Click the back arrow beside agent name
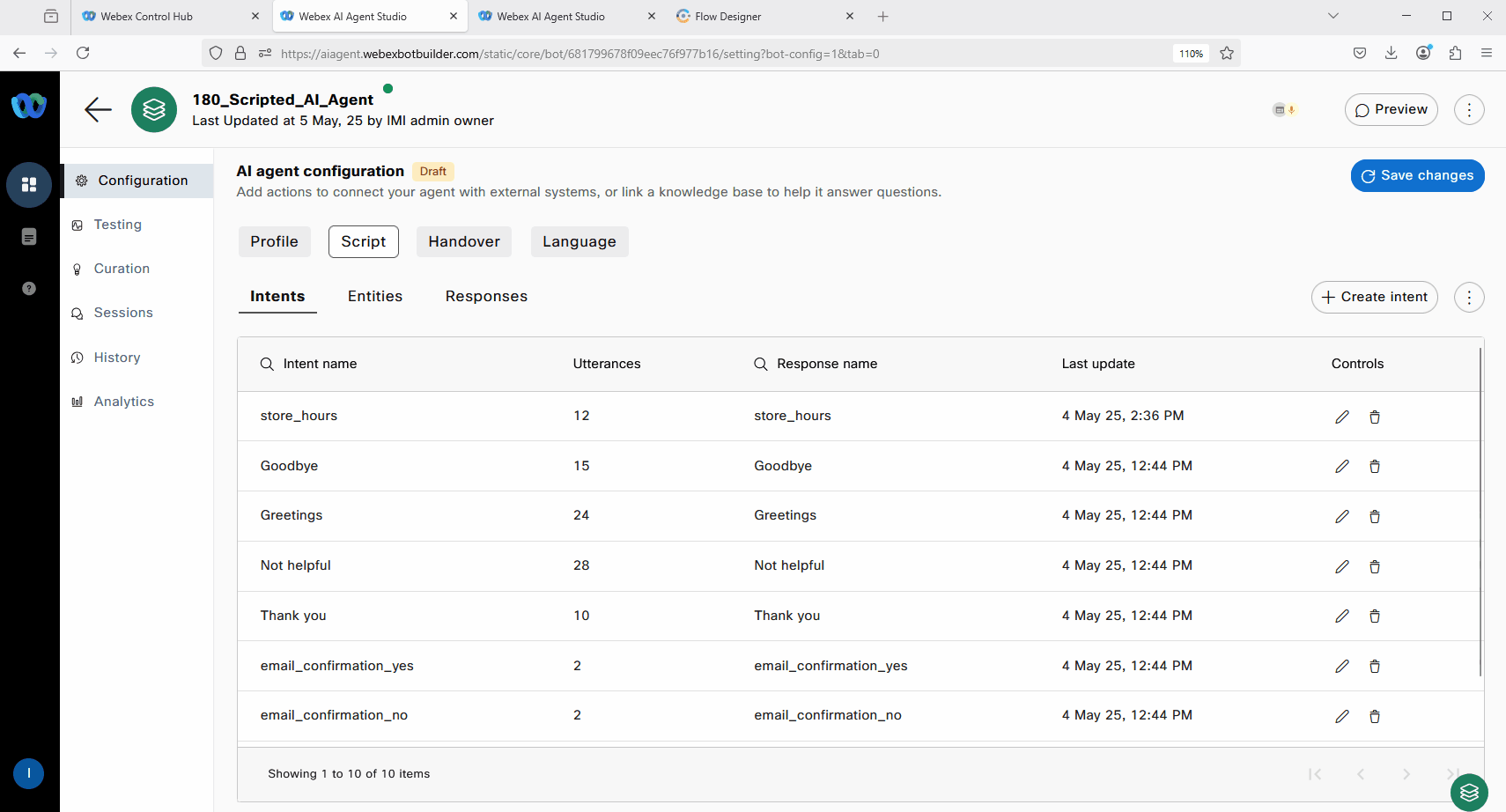Viewport: 1506px width, 812px height. [98, 110]
